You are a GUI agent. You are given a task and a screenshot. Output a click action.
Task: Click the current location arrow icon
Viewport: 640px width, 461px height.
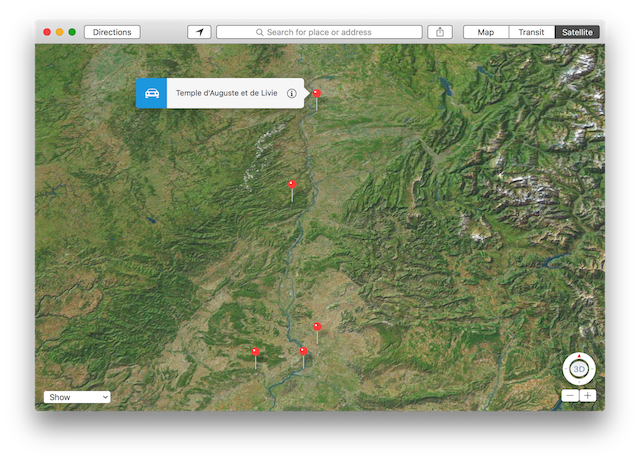[x=199, y=32]
